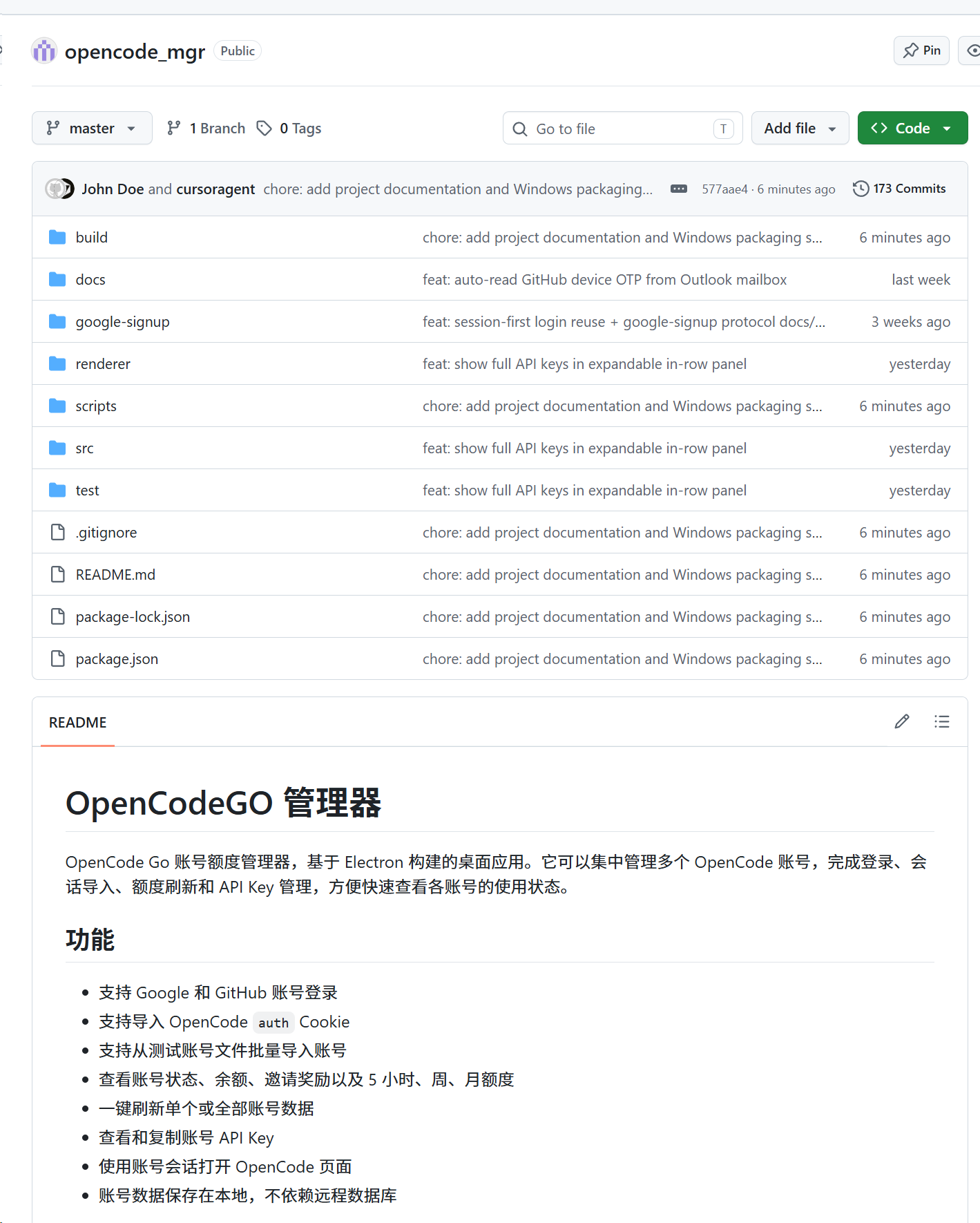980x1223 pixels.
Task: Open the google-signup row commit message
Action: [x=624, y=322]
